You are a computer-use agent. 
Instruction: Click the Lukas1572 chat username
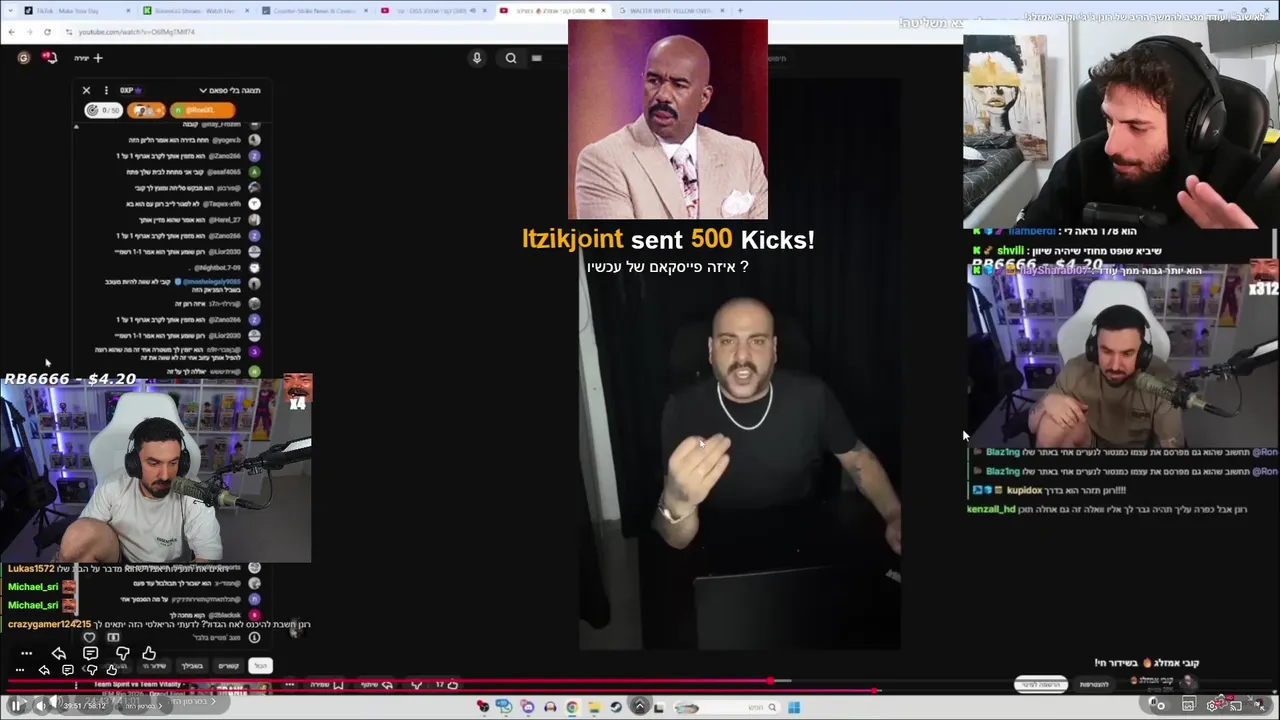[x=32, y=569]
